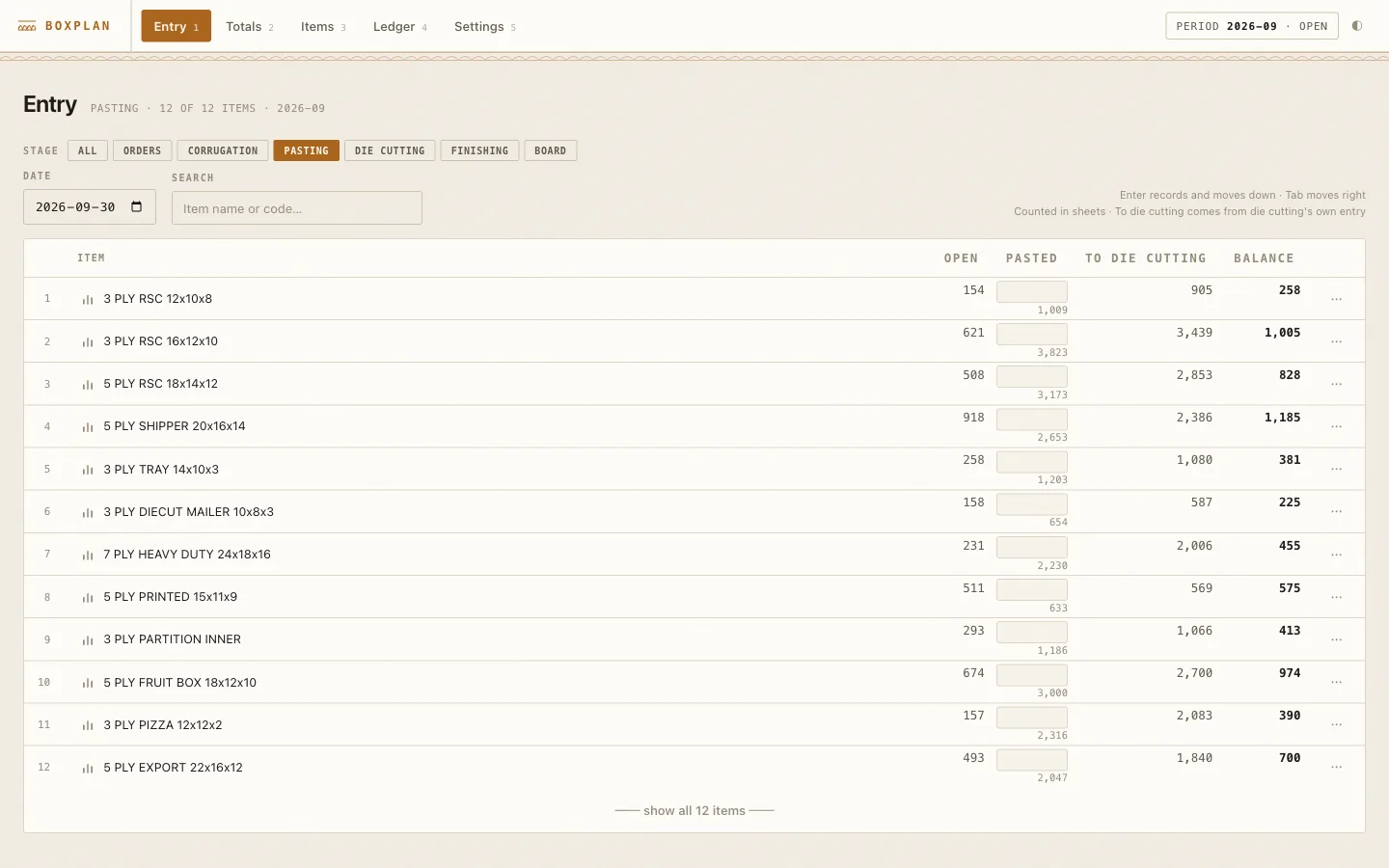Focus the item name or code search field

tap(297, 208)
